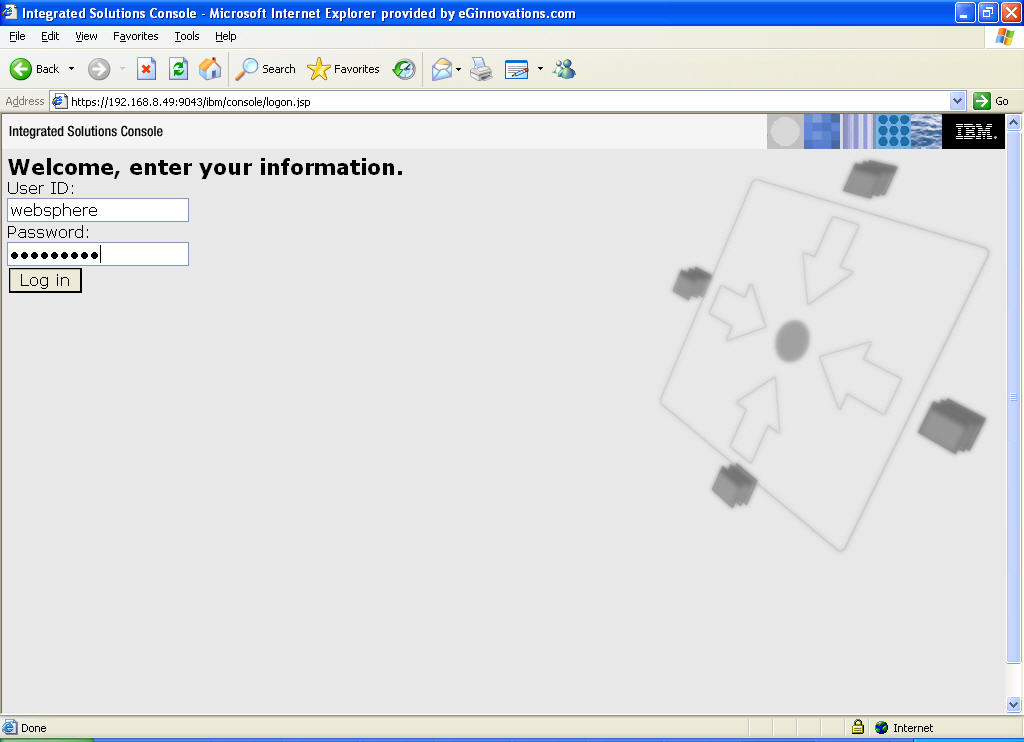Click the vertical scrollbar thumb
This screenshot has height=742, width=1024.
(x=1014, y=397)
